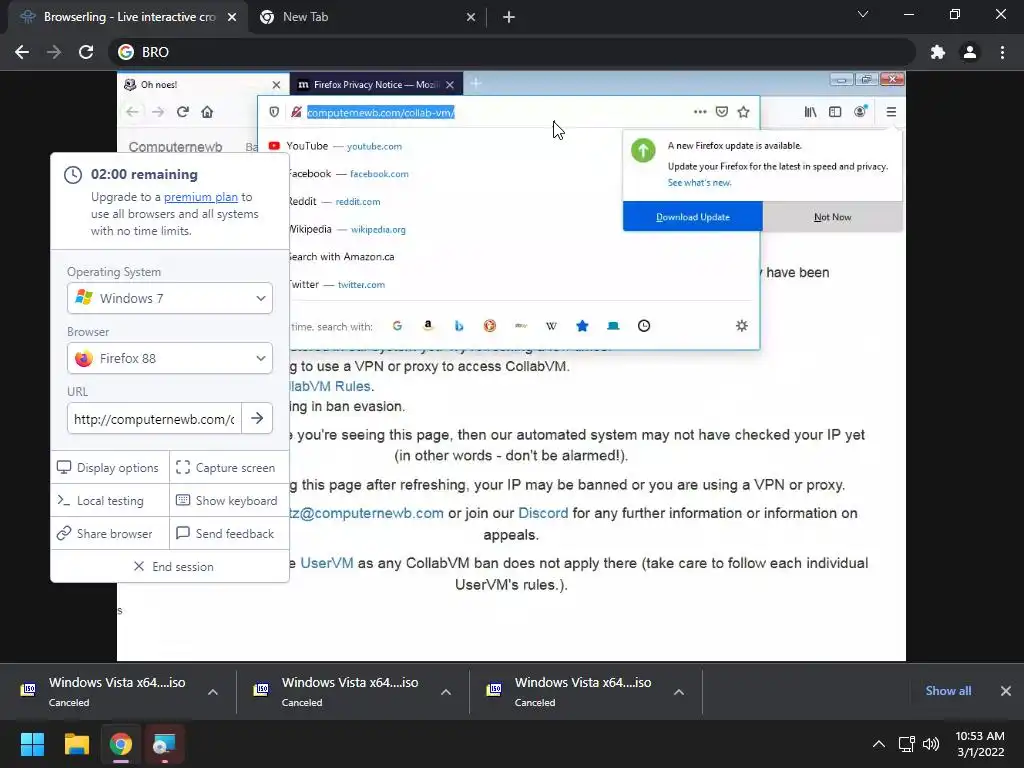The width and height of the screenshot is (1024, 768).
Task: Search with Google one-off icon
Action: (397, 326)
